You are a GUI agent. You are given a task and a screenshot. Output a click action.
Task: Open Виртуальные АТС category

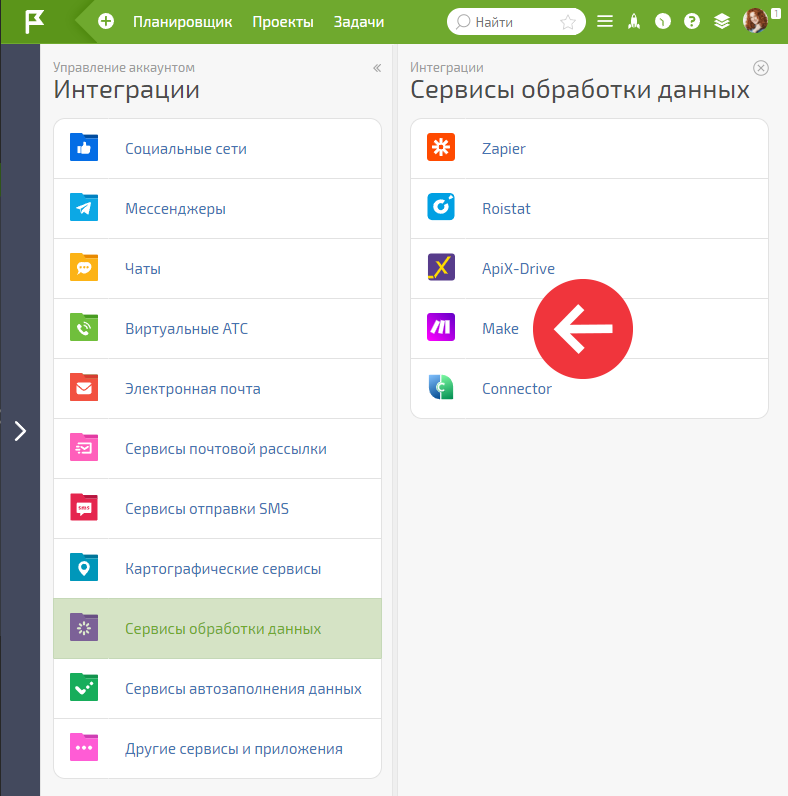(x=217, y=328)
